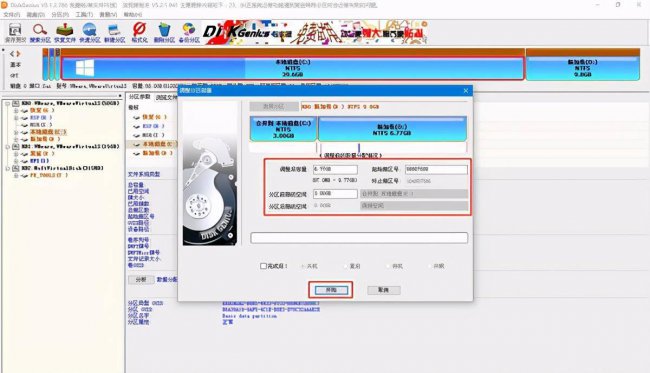Open the Backup Partition toolbar tool
This screenshot has width=650, height=373.
click(189, 33)
